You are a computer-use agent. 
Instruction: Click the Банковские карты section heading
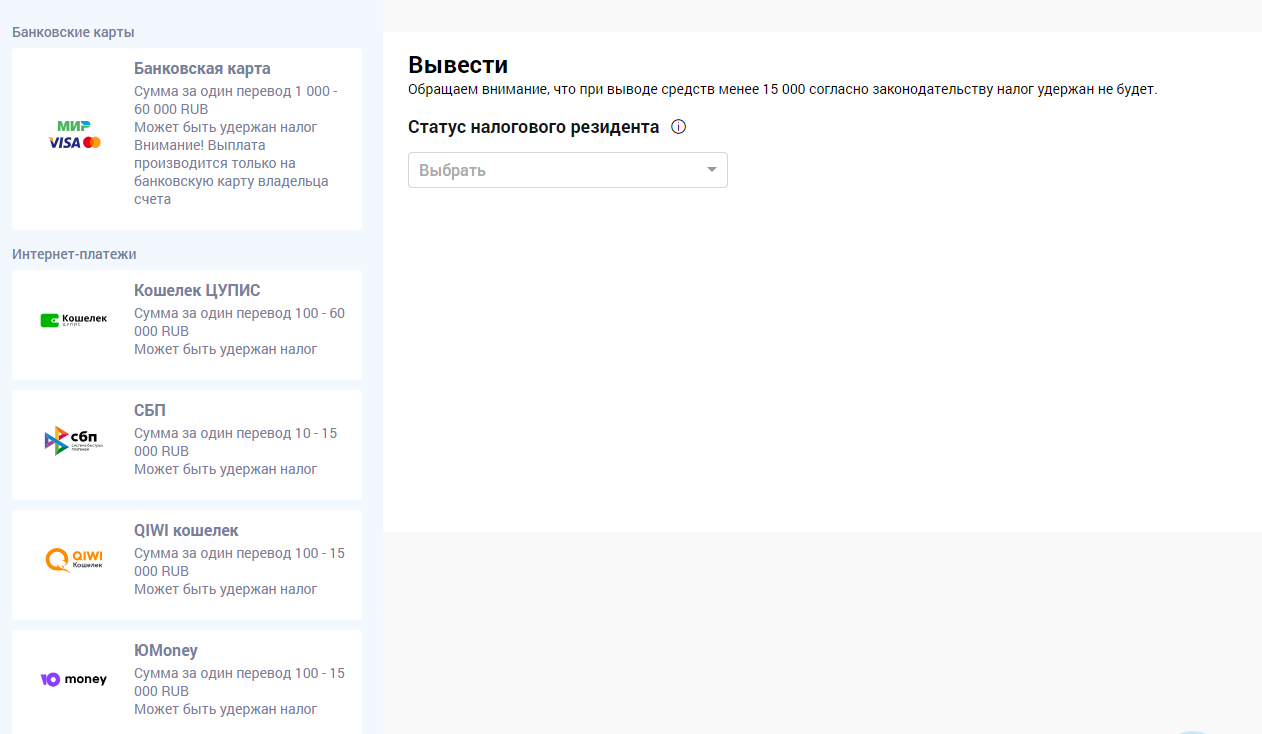(x=73, y=32)
